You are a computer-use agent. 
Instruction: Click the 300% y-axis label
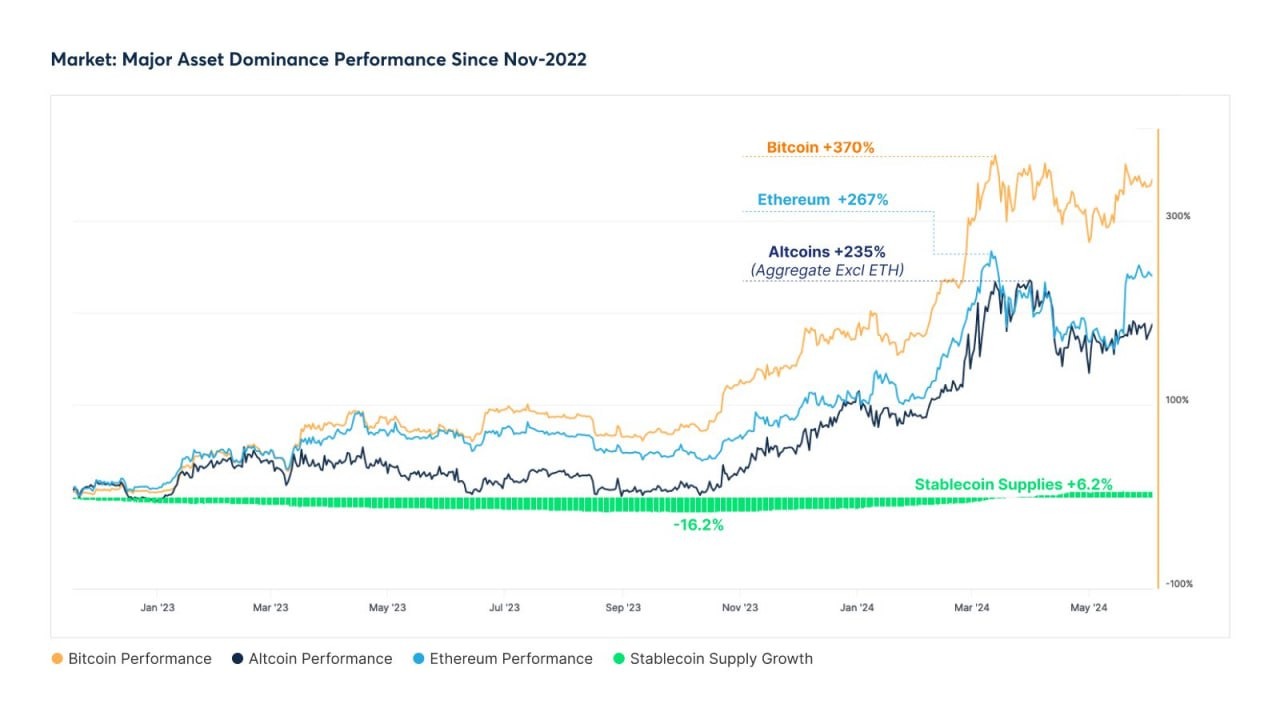1178,216
